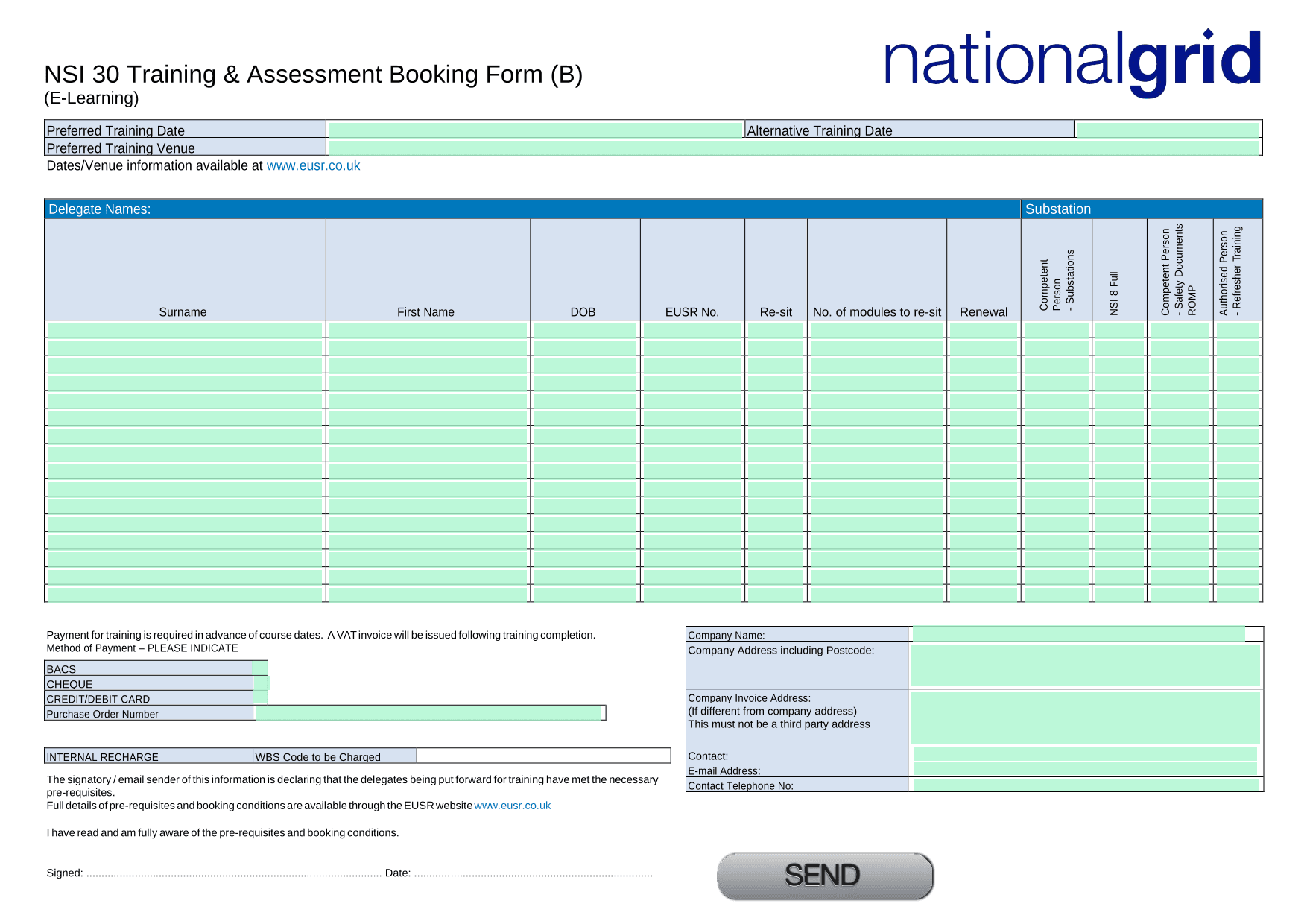This screenshot has height=924, width=1307.
Task: Tick first row Competent Person Substations cell
Action: (1056, 329)
